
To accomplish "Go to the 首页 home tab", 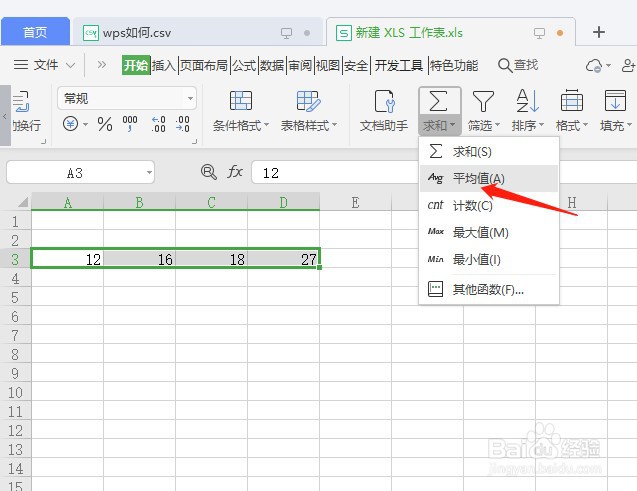I will coord(35,32).
